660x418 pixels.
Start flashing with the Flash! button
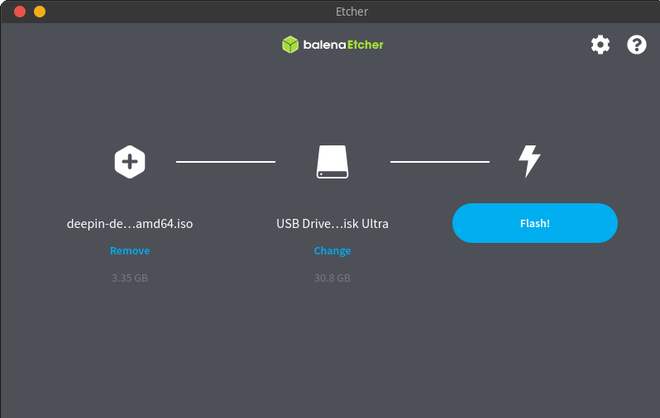point(535,223)
